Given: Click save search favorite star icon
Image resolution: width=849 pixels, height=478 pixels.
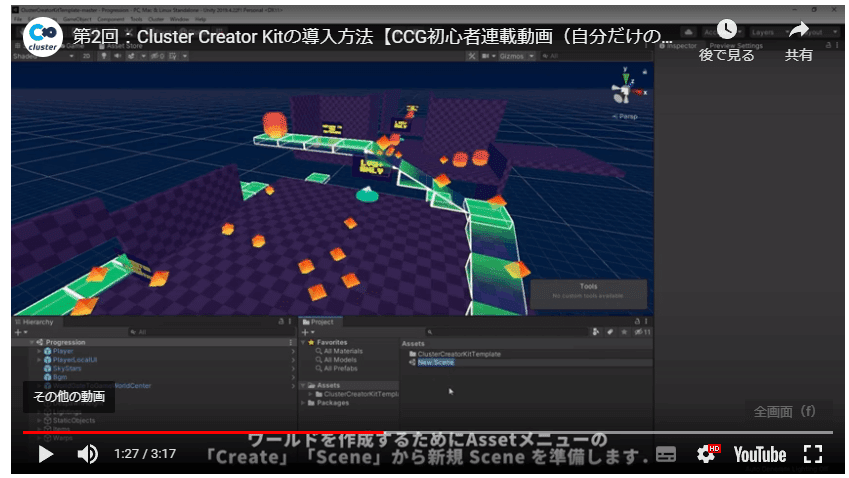Looking at the screenshot, I should click(624, 332).
